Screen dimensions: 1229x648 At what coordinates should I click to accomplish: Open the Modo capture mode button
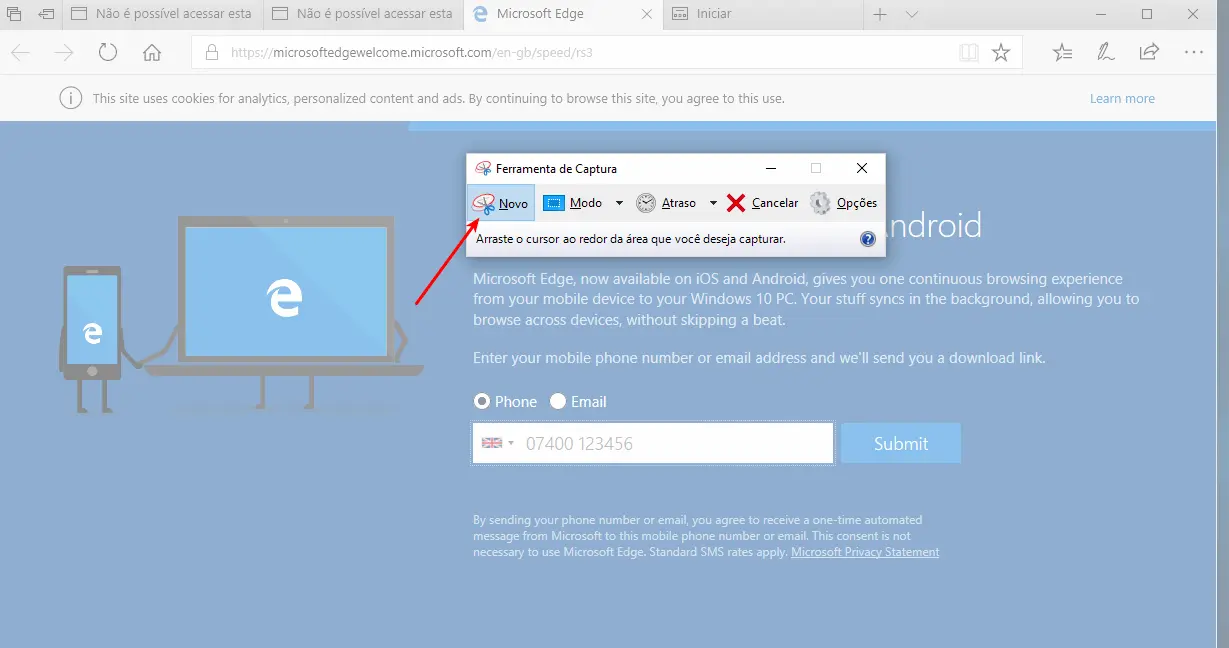(573, 203)
